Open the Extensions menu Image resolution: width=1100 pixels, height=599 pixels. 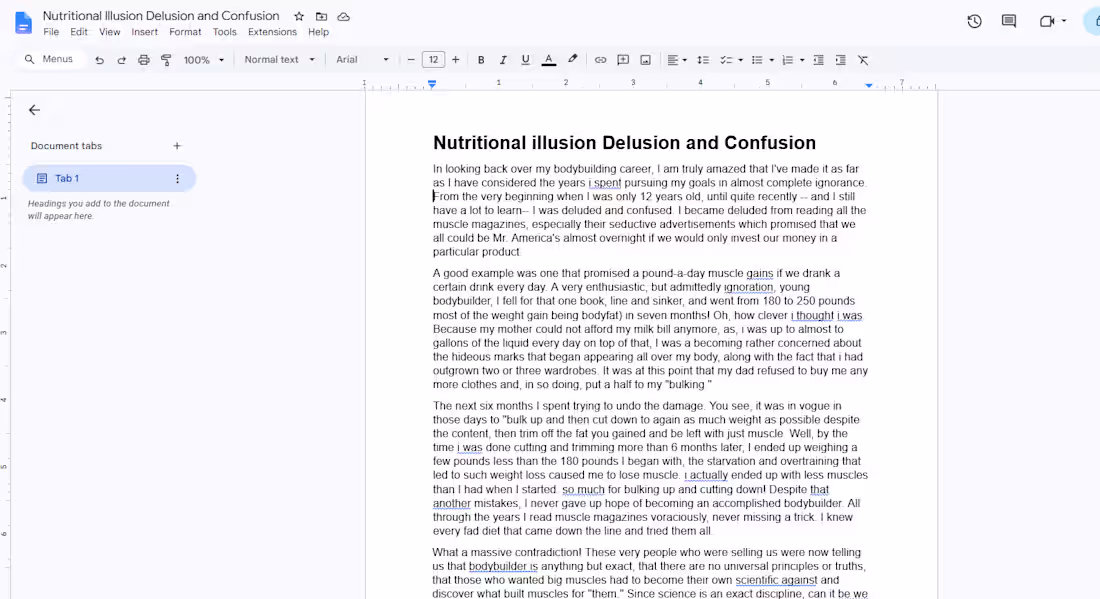click(272, 32)
